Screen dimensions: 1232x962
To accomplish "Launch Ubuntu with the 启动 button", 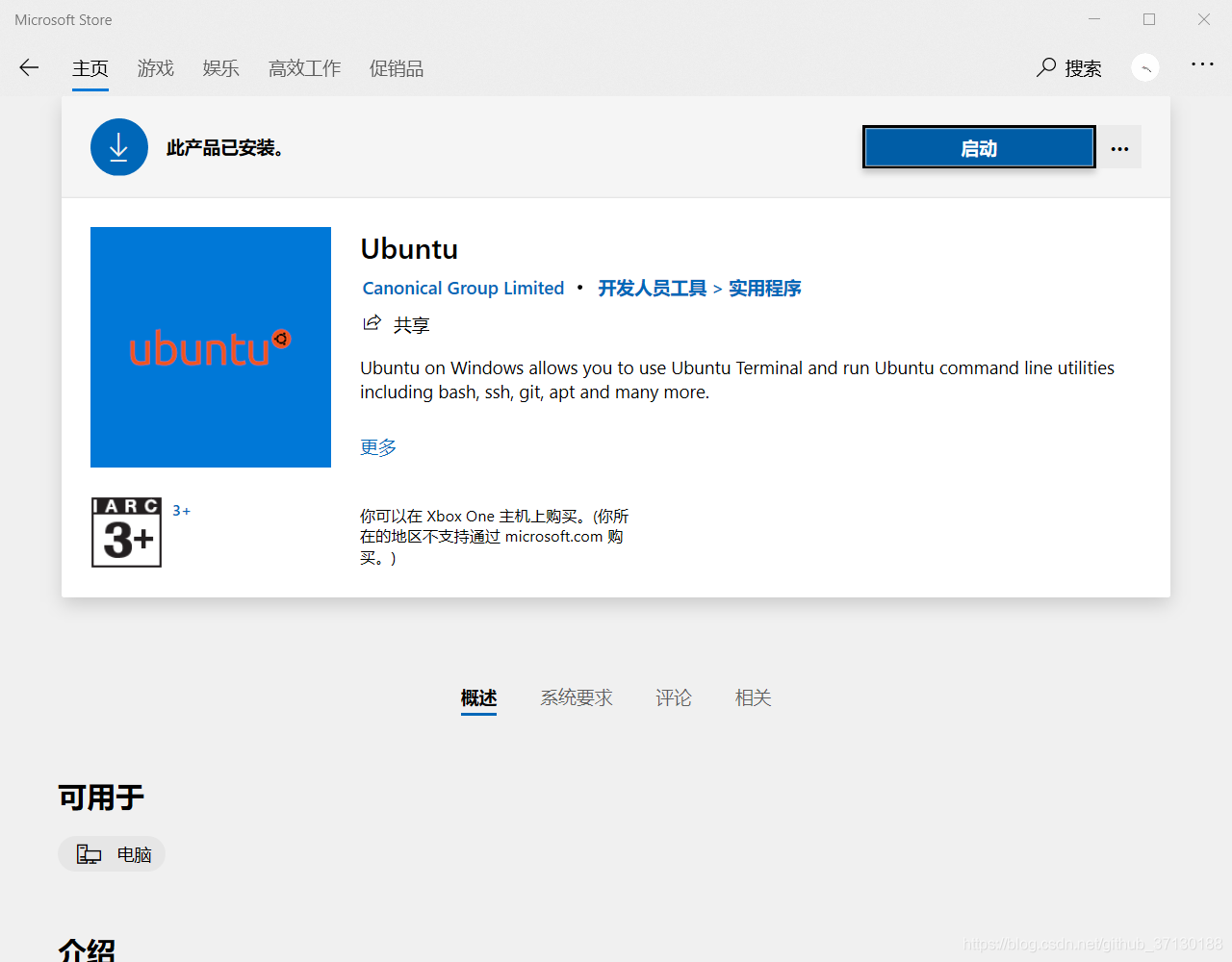I will click(x=979, y=147).
